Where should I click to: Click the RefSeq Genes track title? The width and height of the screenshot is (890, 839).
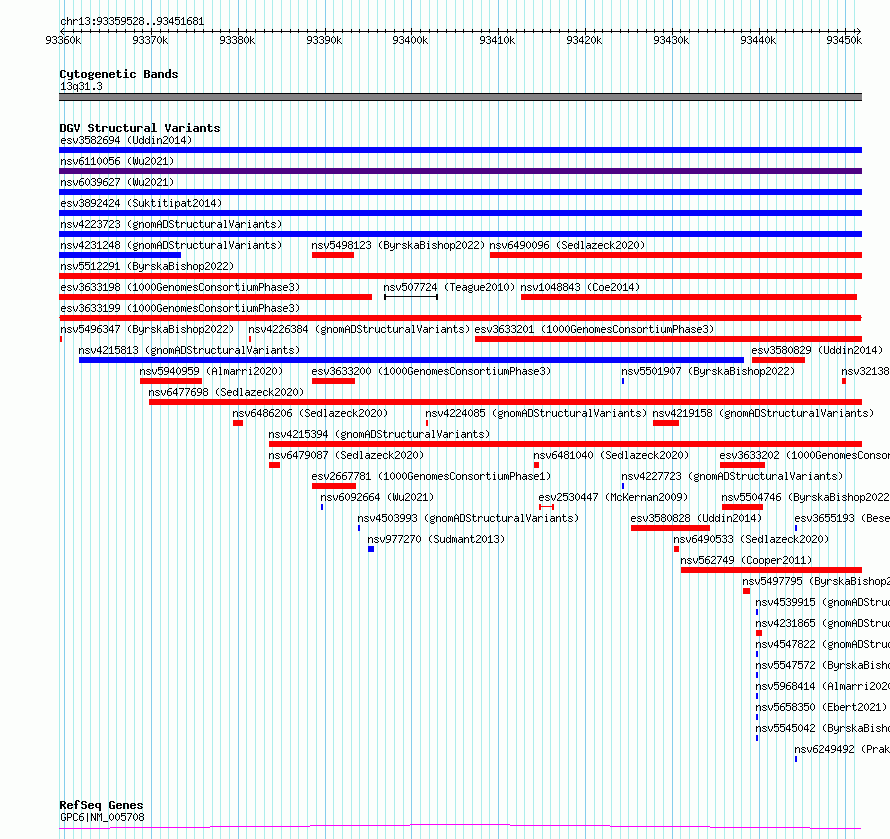[x=101, y=805]
